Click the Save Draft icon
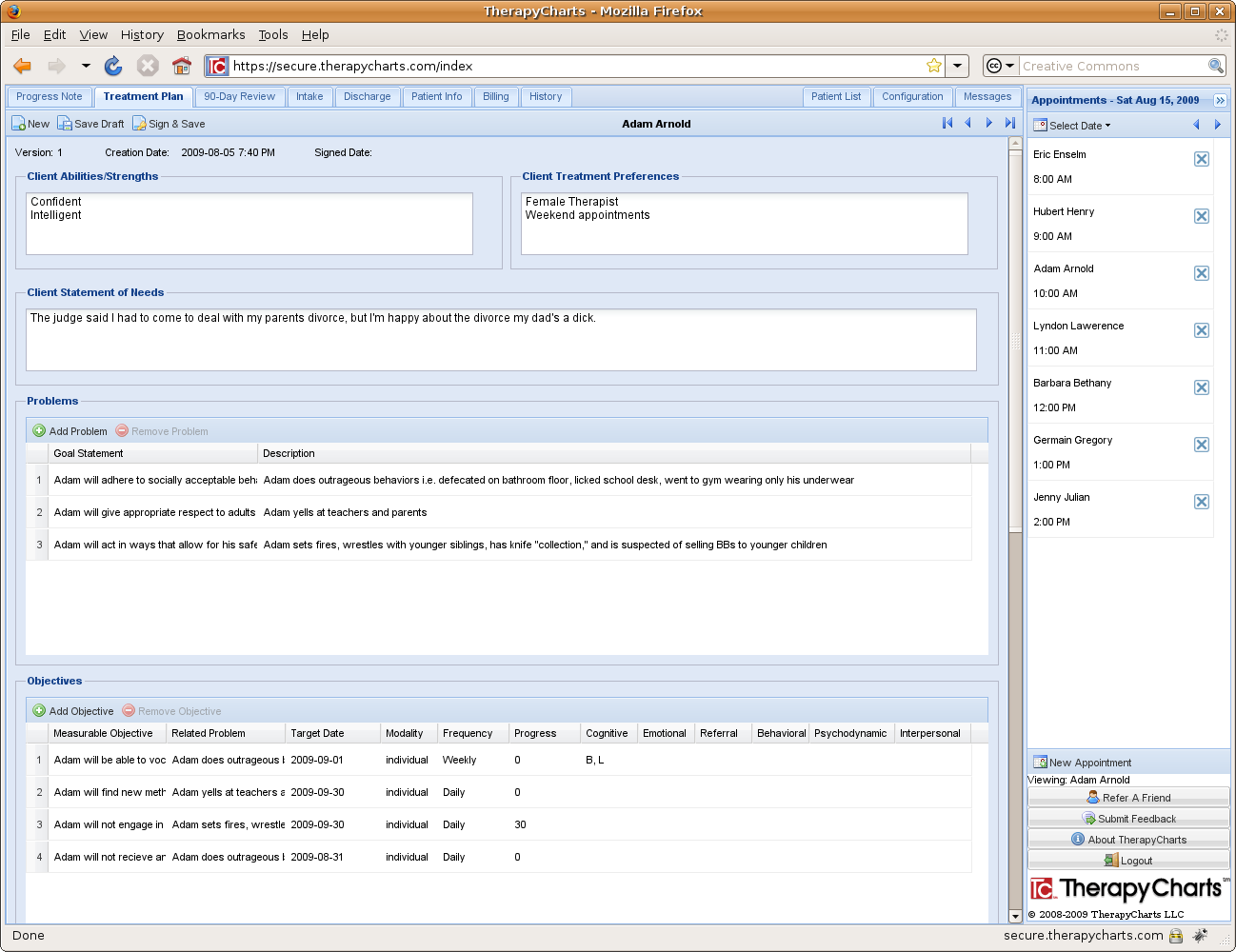Screen dimensions: 1236x952 point(64,124)
